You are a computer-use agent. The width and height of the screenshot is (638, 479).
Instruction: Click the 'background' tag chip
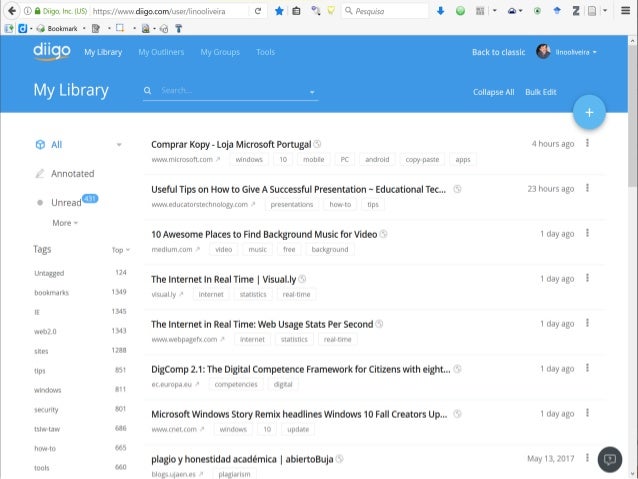point(330,249)
